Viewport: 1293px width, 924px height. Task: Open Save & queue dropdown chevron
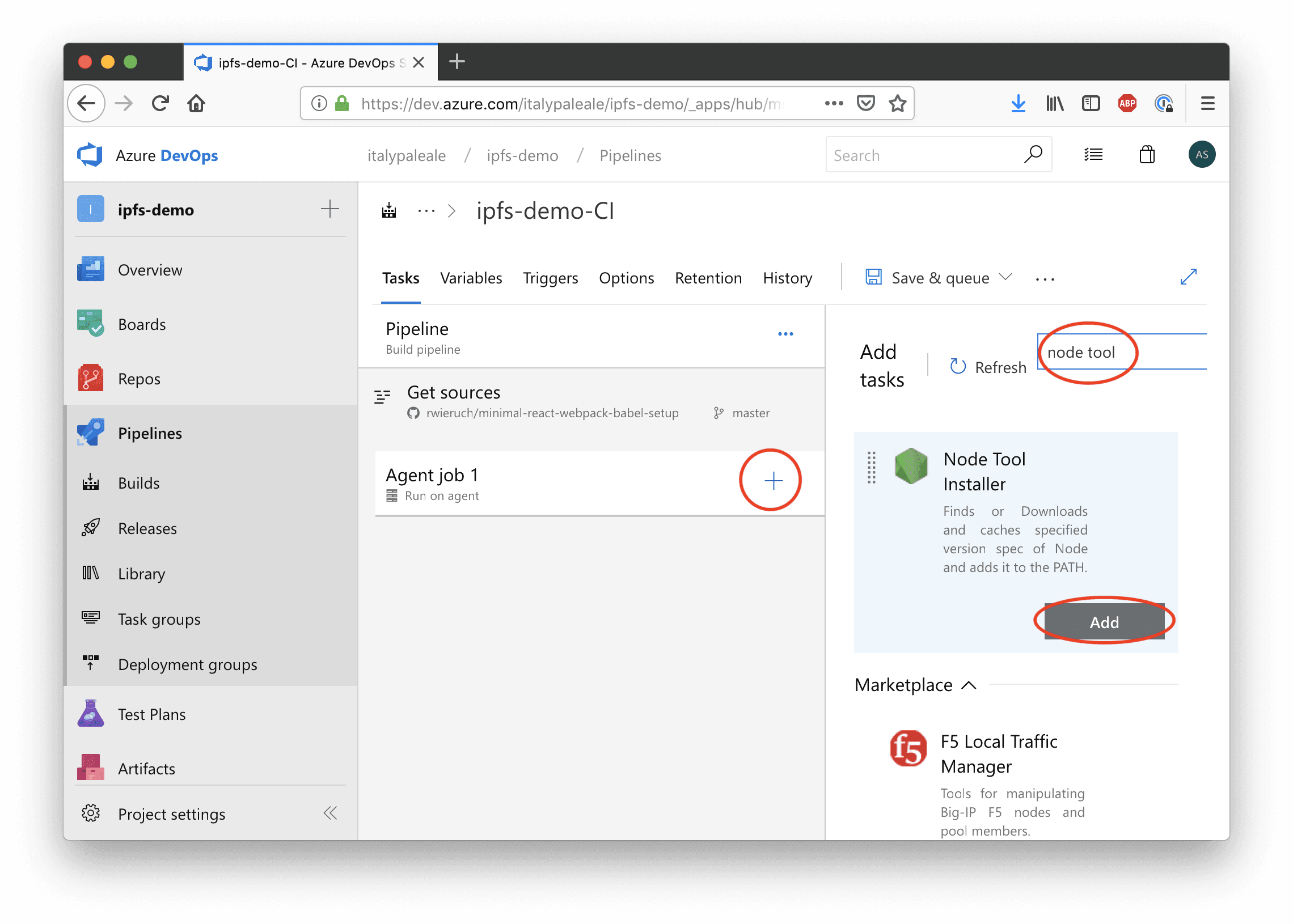[1005, 277]
